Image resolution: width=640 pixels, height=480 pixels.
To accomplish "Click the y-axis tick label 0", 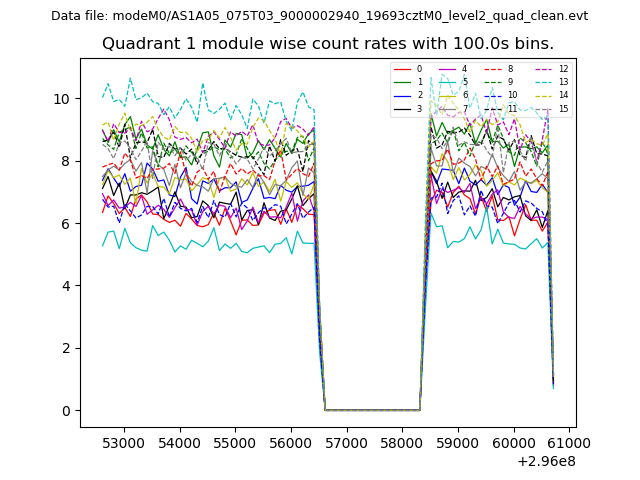I will coord(66,411).
